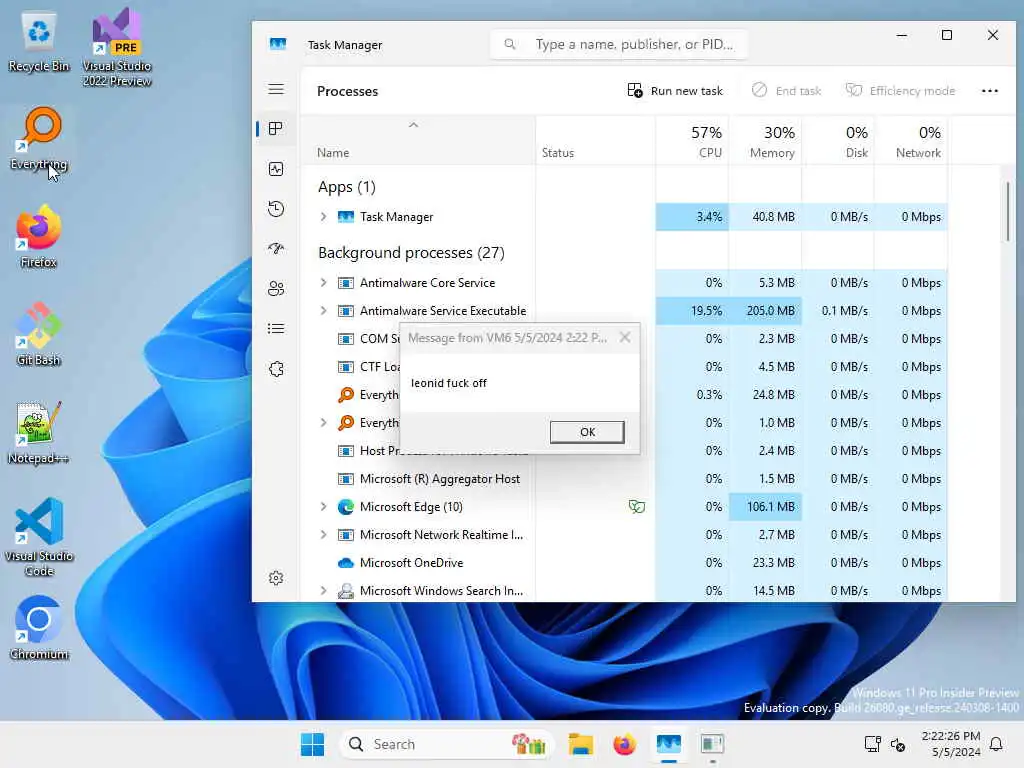The image size is (1024, 768).
Task: Click the Microsoft Edge efficiency leaf icon
Action: click(x=637, y=507)
